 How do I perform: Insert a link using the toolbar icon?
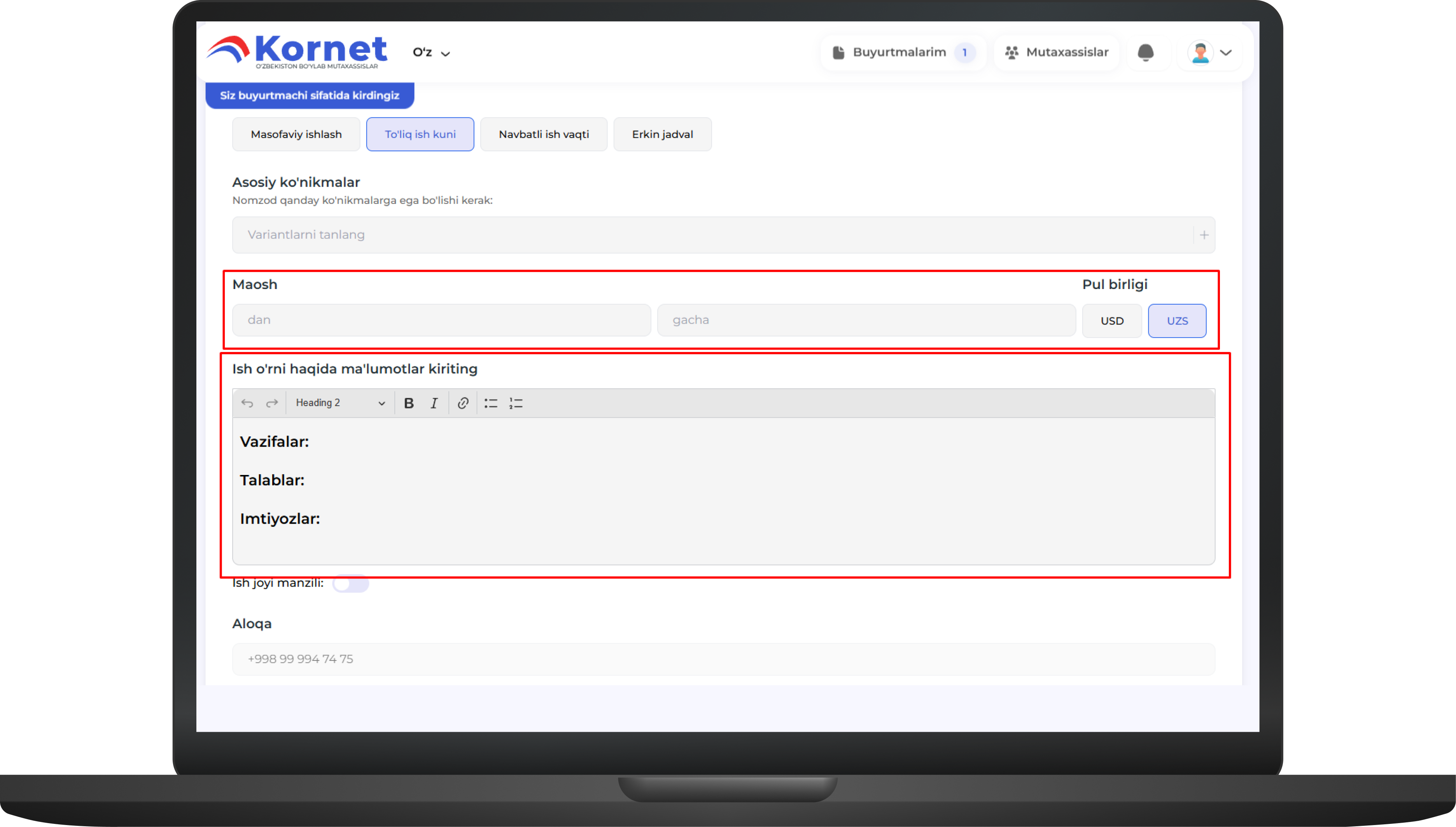point(463,403)
